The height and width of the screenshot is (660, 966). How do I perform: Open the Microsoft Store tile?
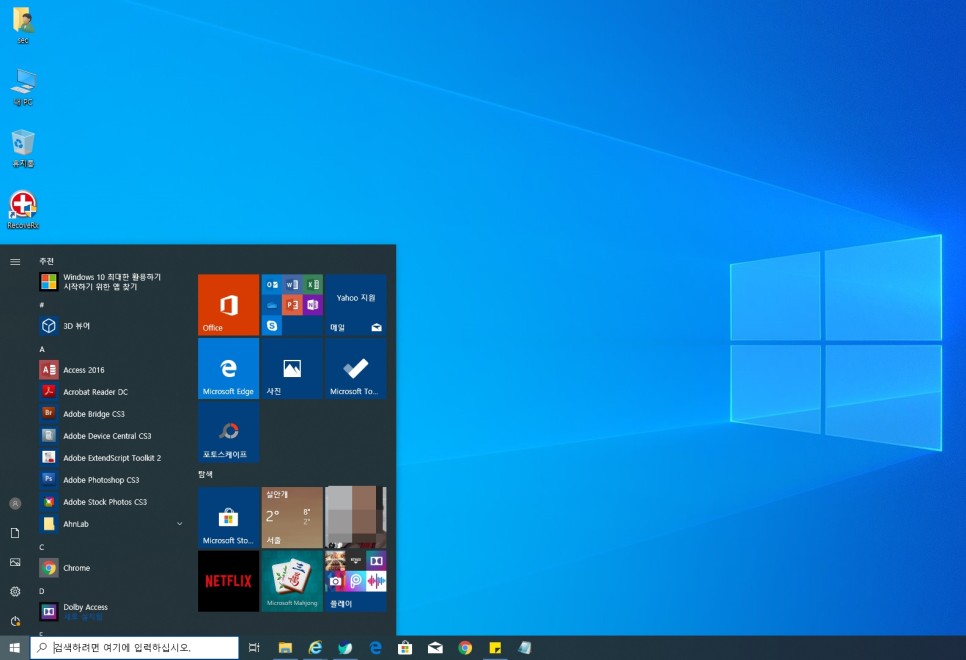click(229, 517)
